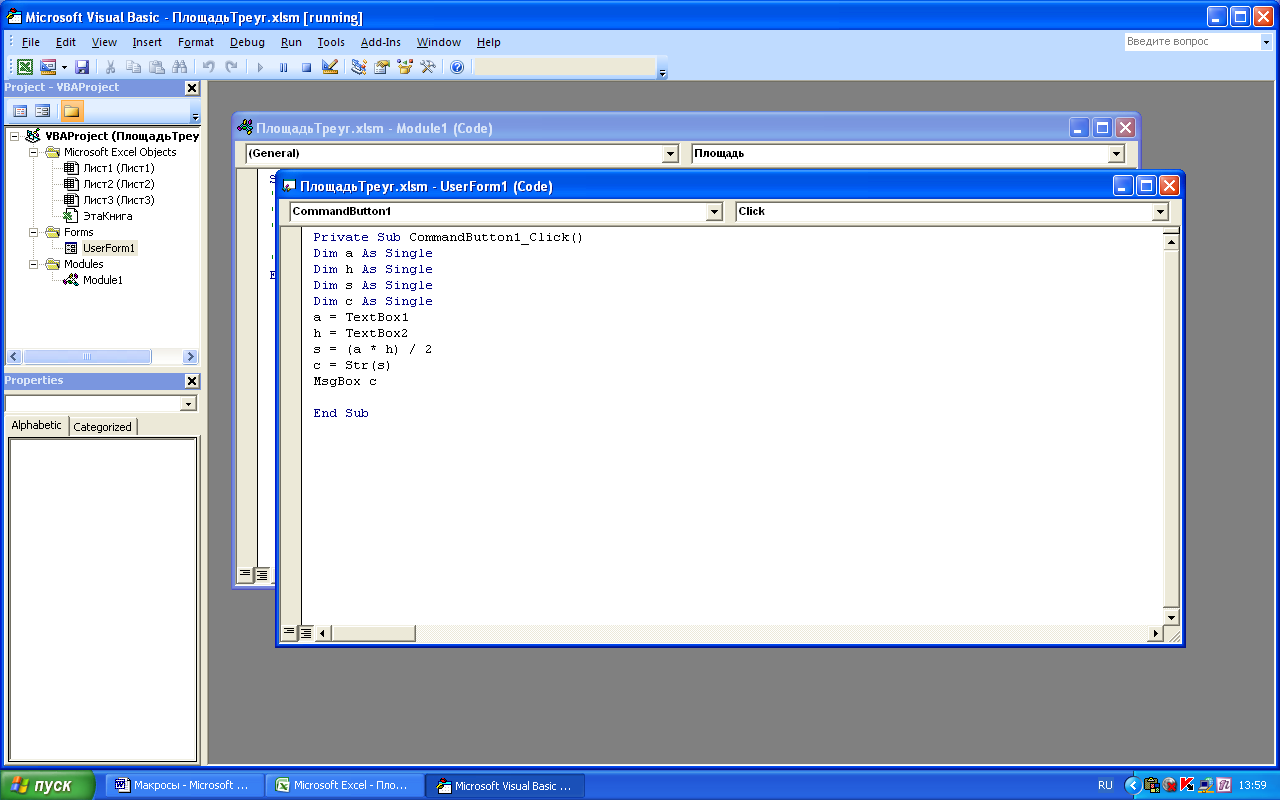Open Properties Window from the toolbar icon
The height and width of the screenshot is (800, 1280).
pos(382,67)
